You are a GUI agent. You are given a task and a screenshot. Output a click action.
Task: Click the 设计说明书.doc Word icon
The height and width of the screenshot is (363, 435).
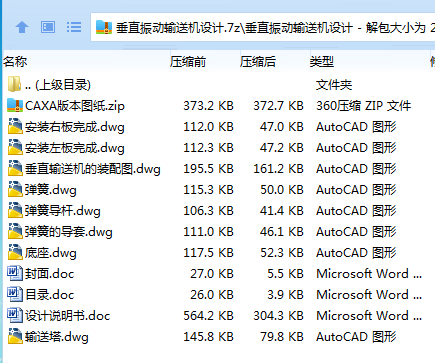click(15, 315)
